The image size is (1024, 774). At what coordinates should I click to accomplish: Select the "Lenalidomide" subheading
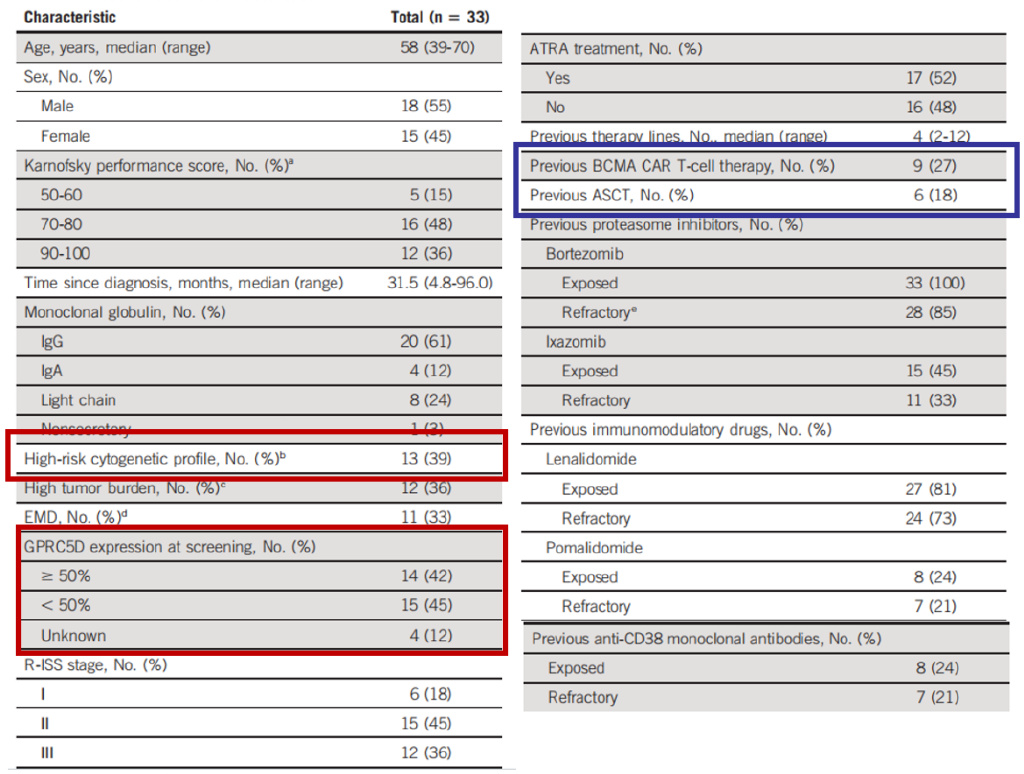pos(591,460)
